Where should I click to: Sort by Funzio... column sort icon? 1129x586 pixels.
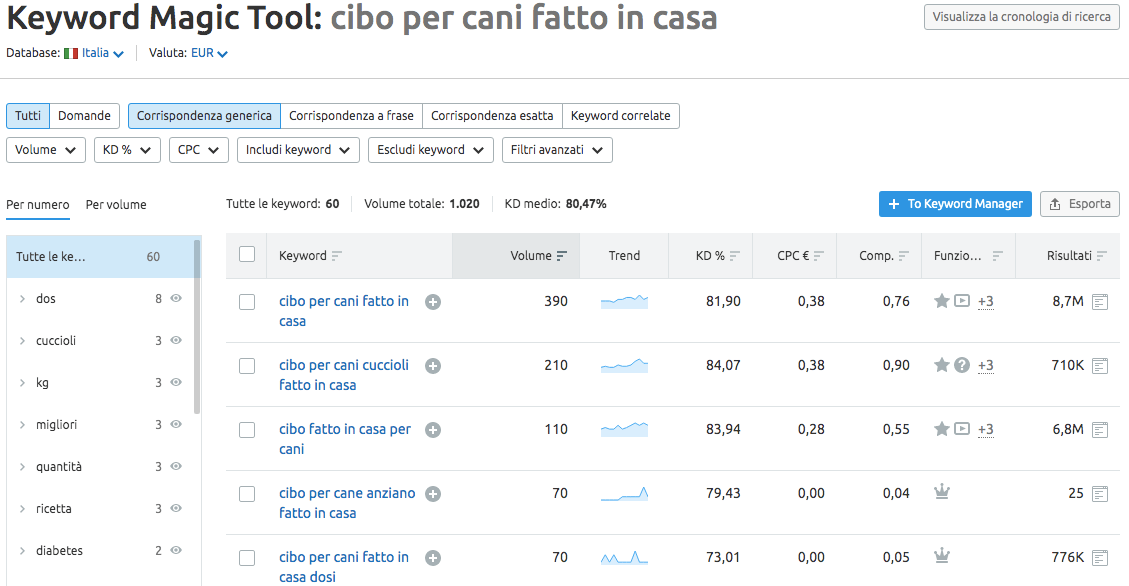(997, 256)
